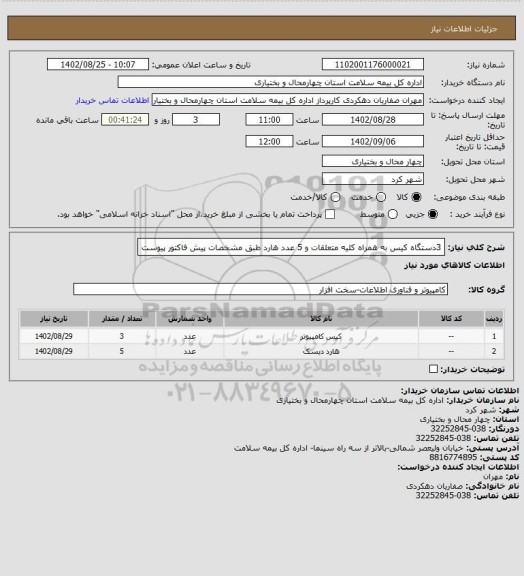Click the goods group کامپیوتر و فناوری field
The height and width of the screenshot is (576, 524).
coord(260,289)
